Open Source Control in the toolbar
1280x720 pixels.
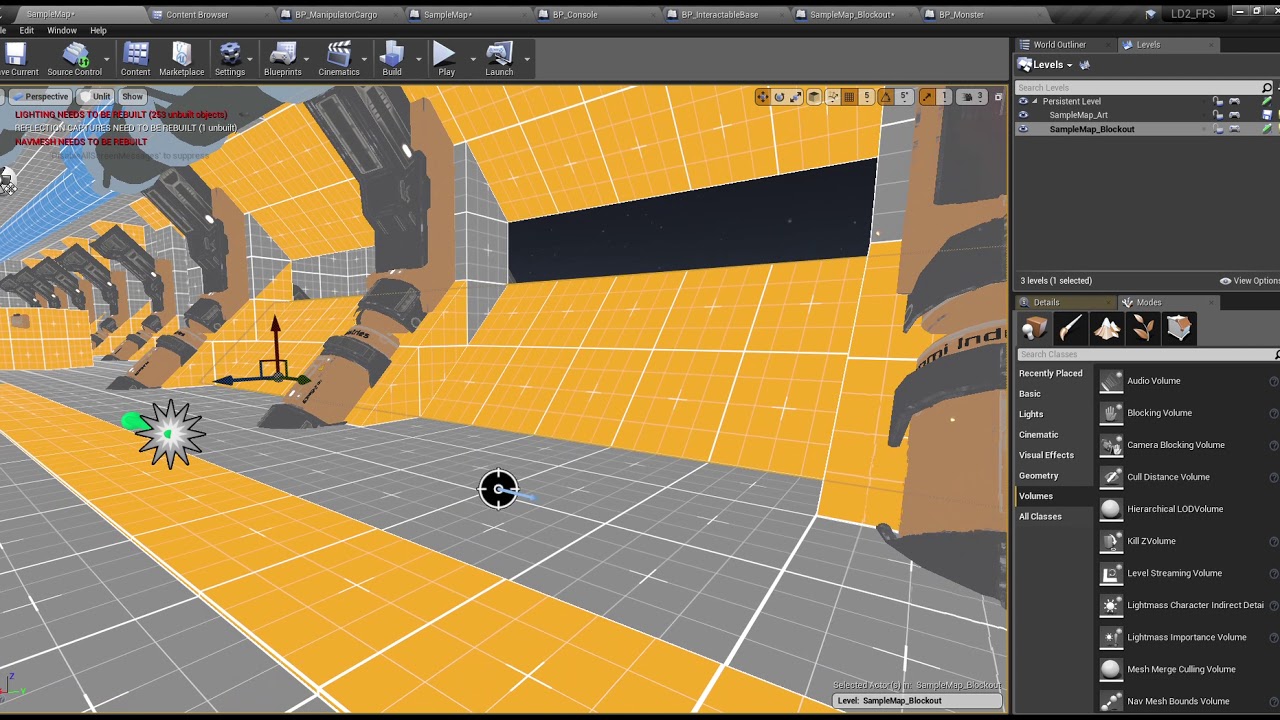coord(74,59)
